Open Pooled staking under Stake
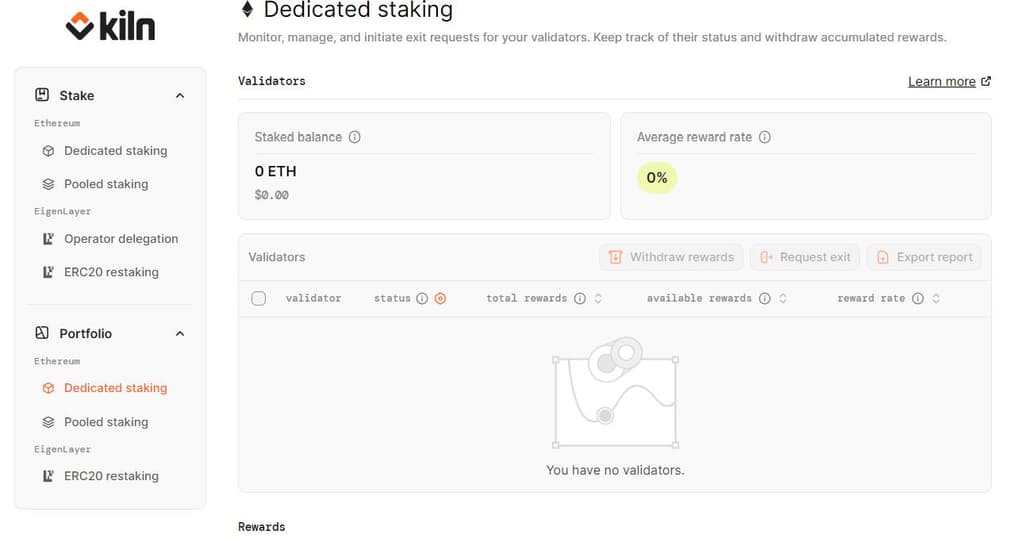Viewport: 1025px width, 539px height. click(x=105, y=184)
